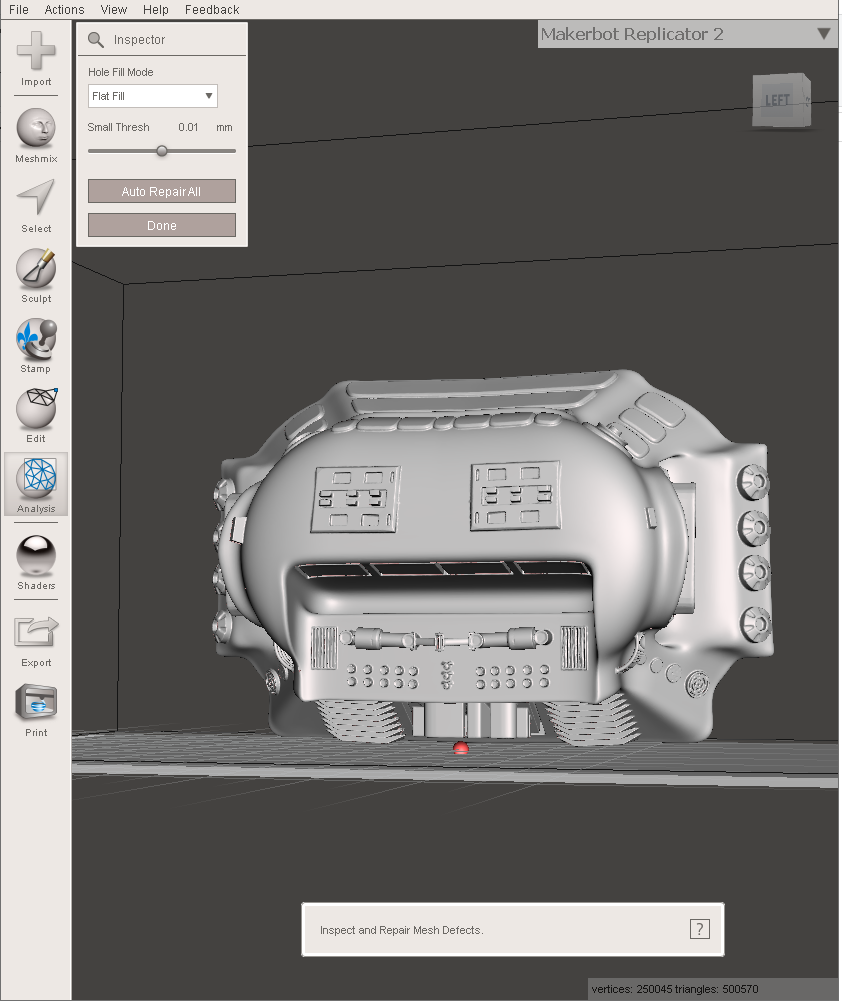Open the Feedback menu

[211, 10]
